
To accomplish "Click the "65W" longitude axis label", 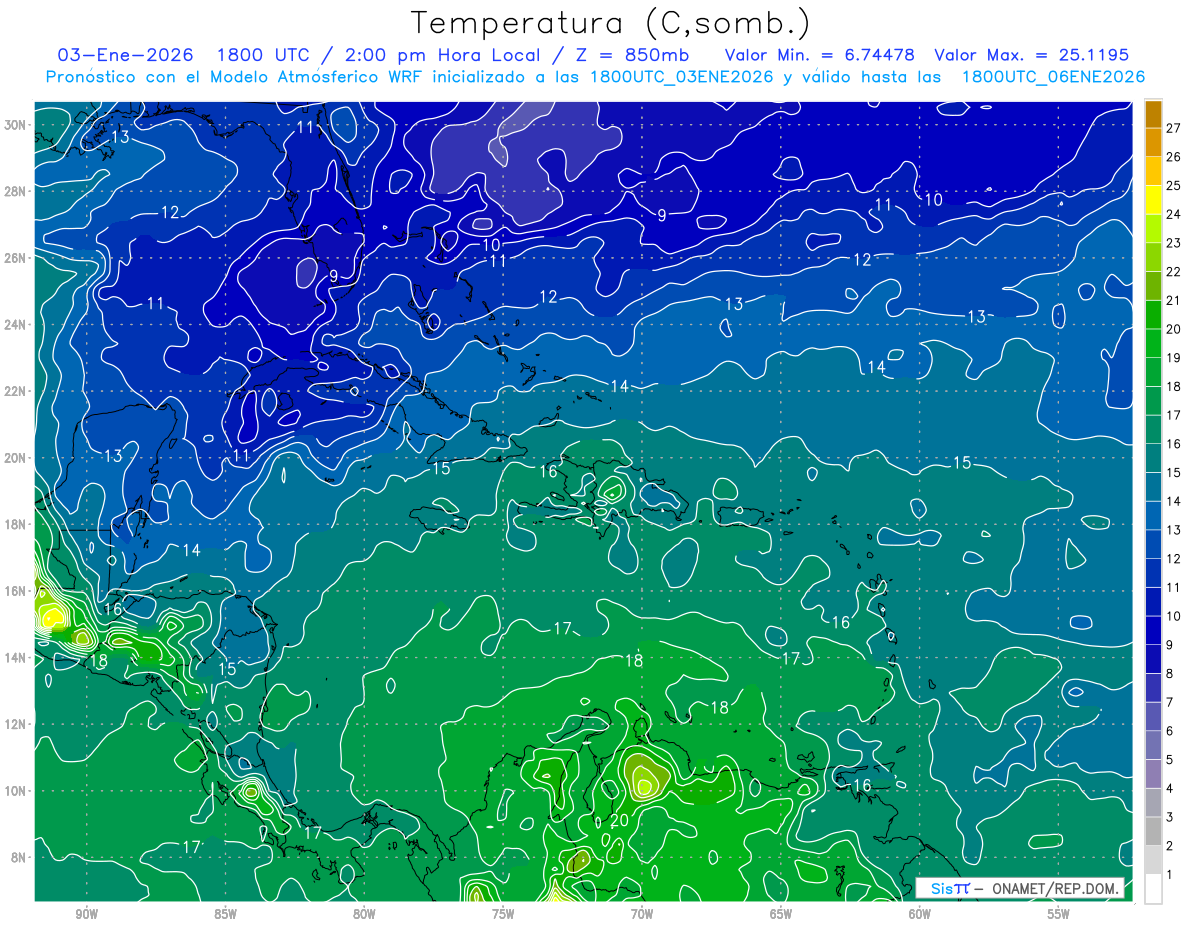I will coord(781,914).
